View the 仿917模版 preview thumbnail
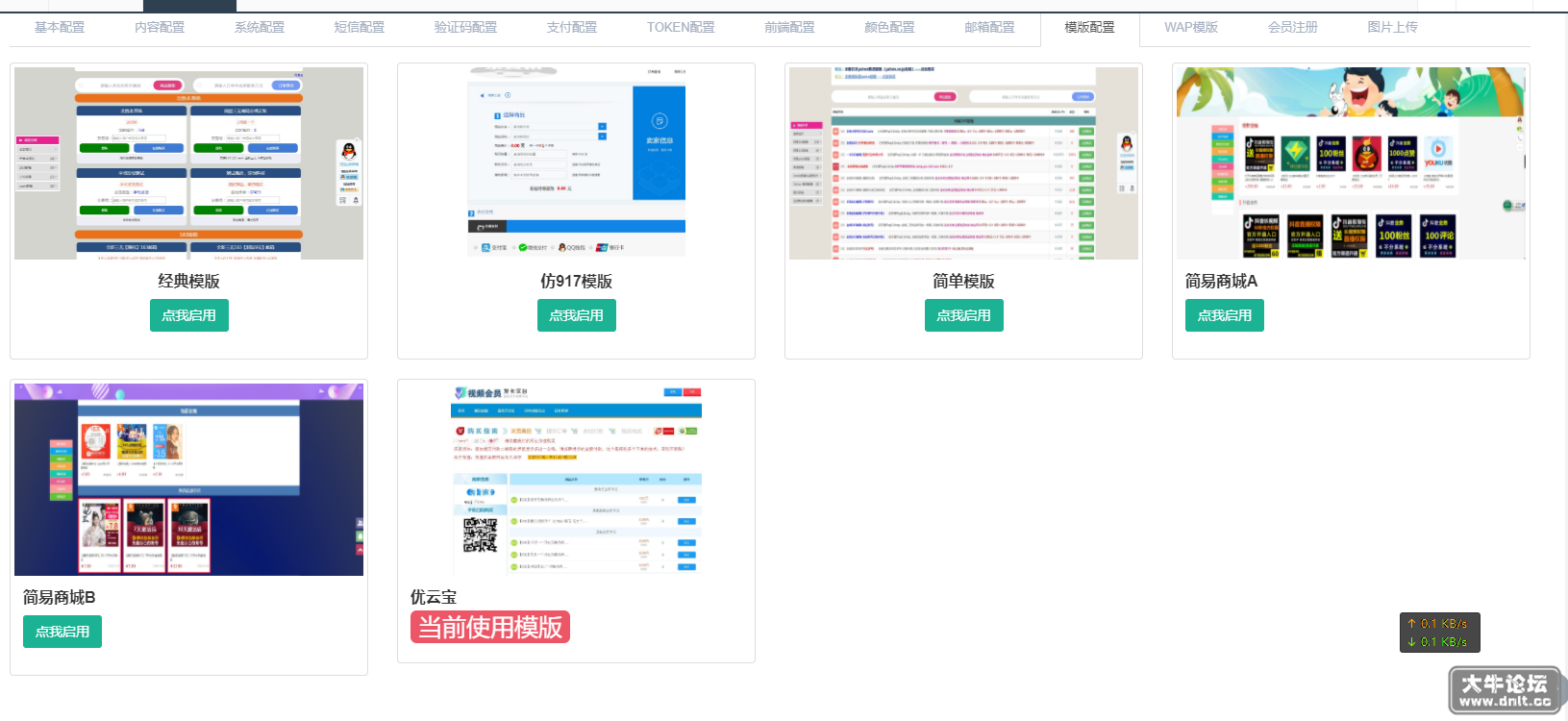 (x=577, y=163)
